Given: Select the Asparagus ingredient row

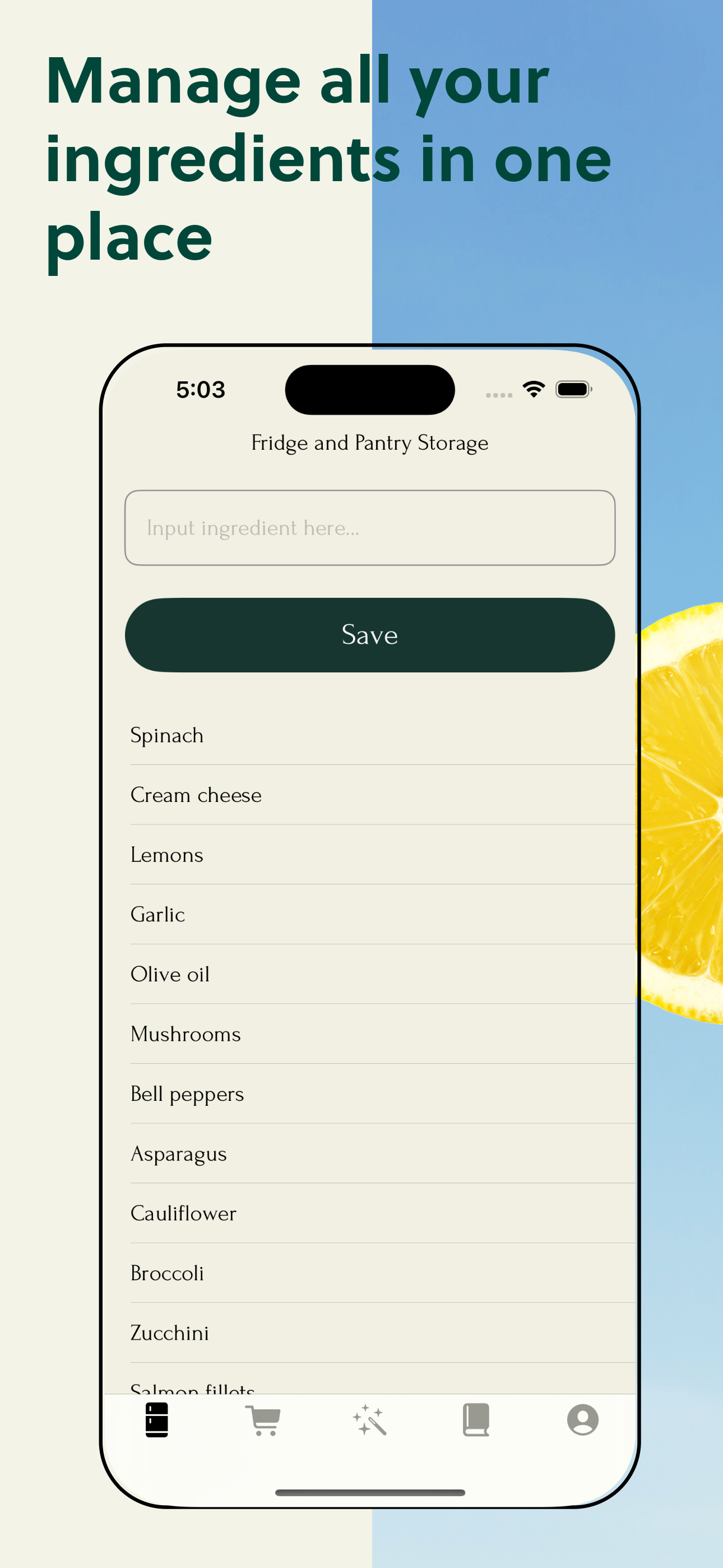Looking at the screenshot, I should (x=383, y=1154).
